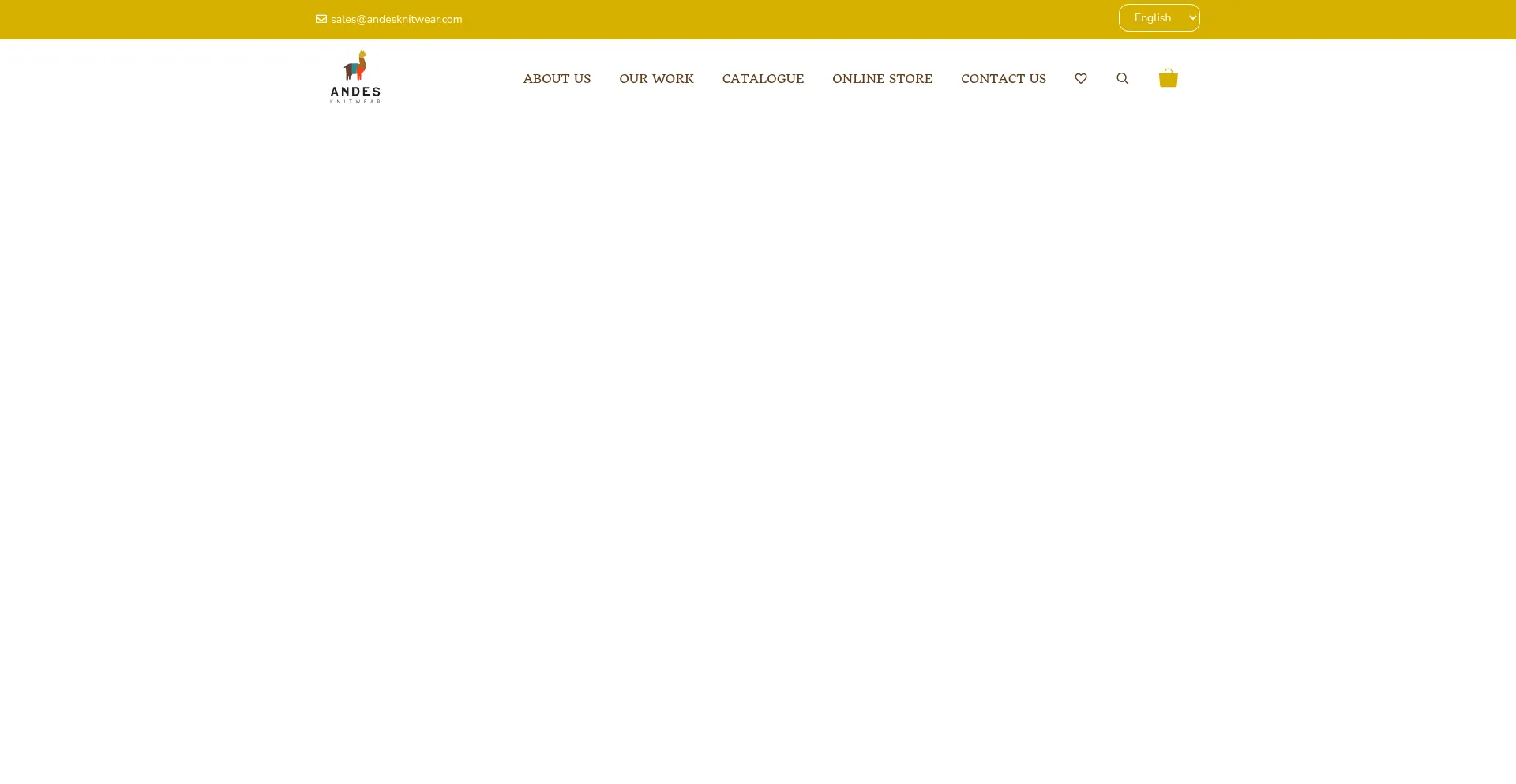The width and height of the screenshot is (1516, 784).
Task: Open the wishlist heart icon
Action: 1081,79
